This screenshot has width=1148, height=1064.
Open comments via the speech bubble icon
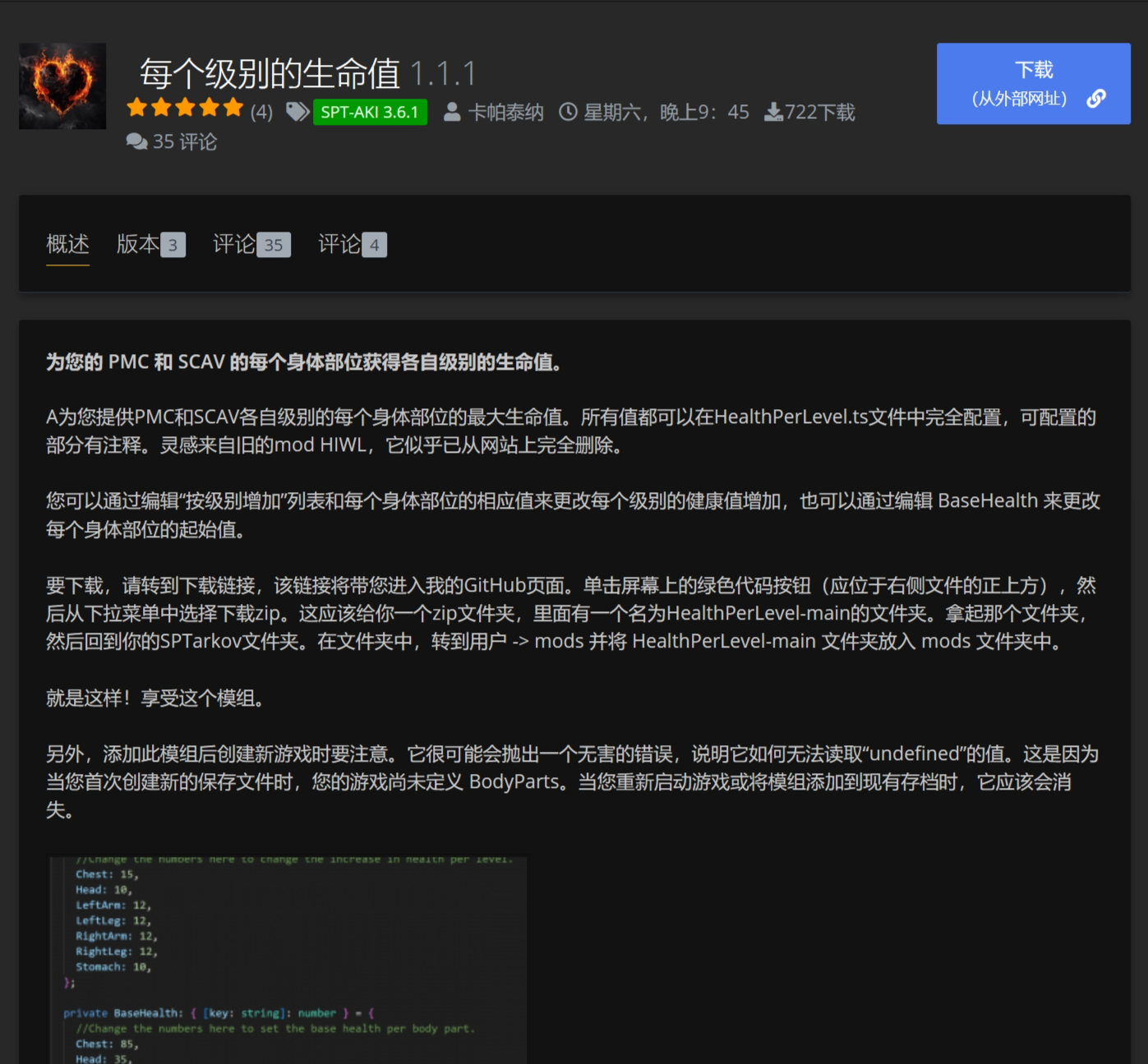point(138,142)
